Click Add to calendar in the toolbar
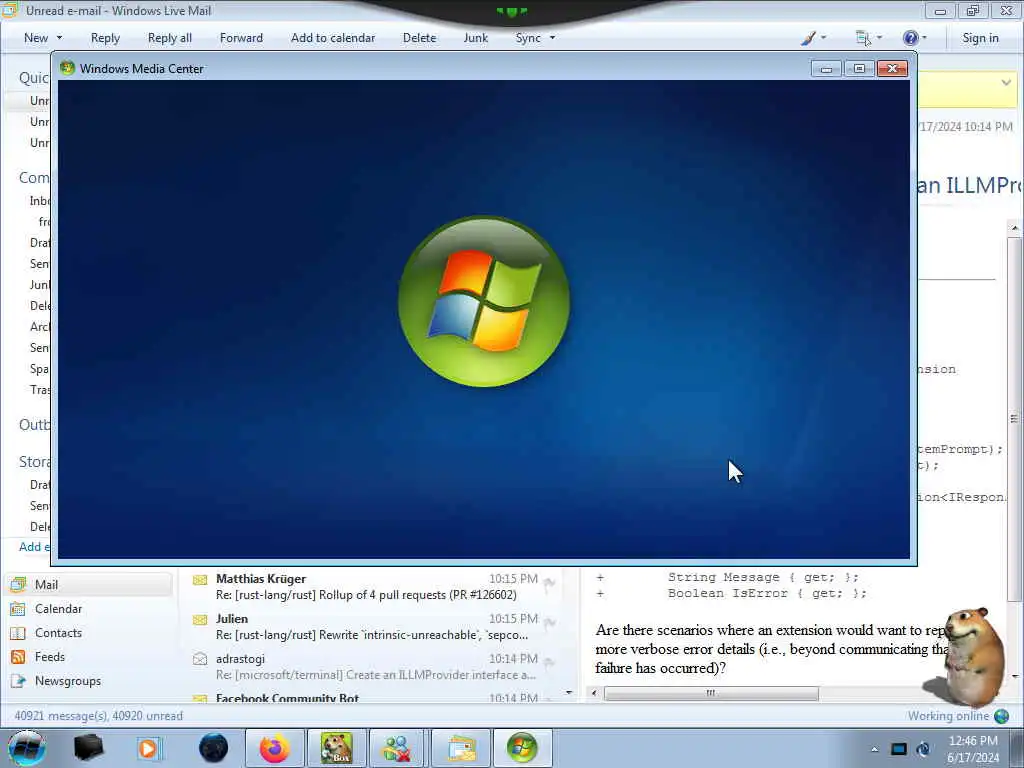This screenshot has height=768, width=1024. coord(333,38)
